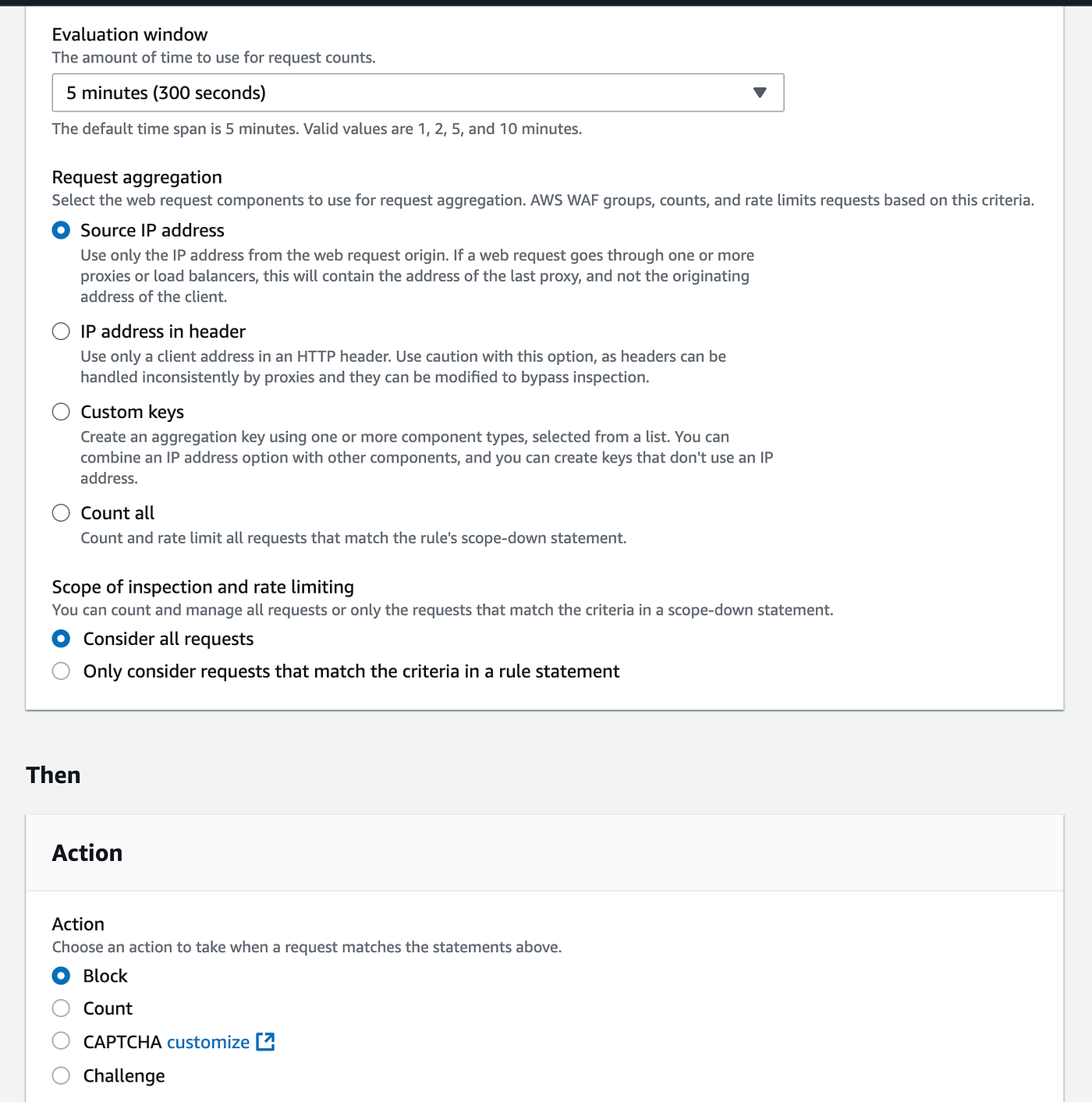This screenshot has height=1102, width=1092.
Task: Click the Source IP address label
Action: pos(152,230)
